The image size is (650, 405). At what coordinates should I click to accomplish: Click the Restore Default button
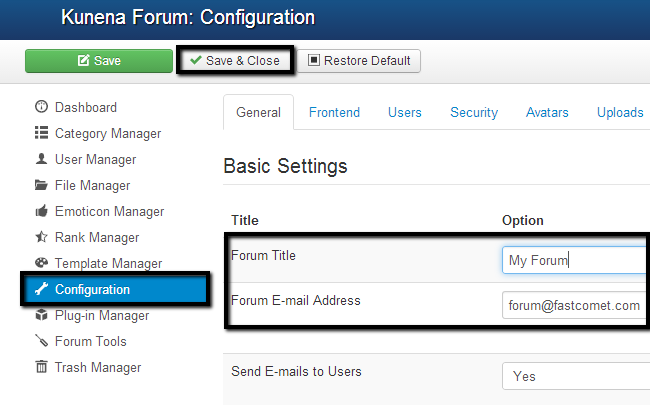click(361, 61)
